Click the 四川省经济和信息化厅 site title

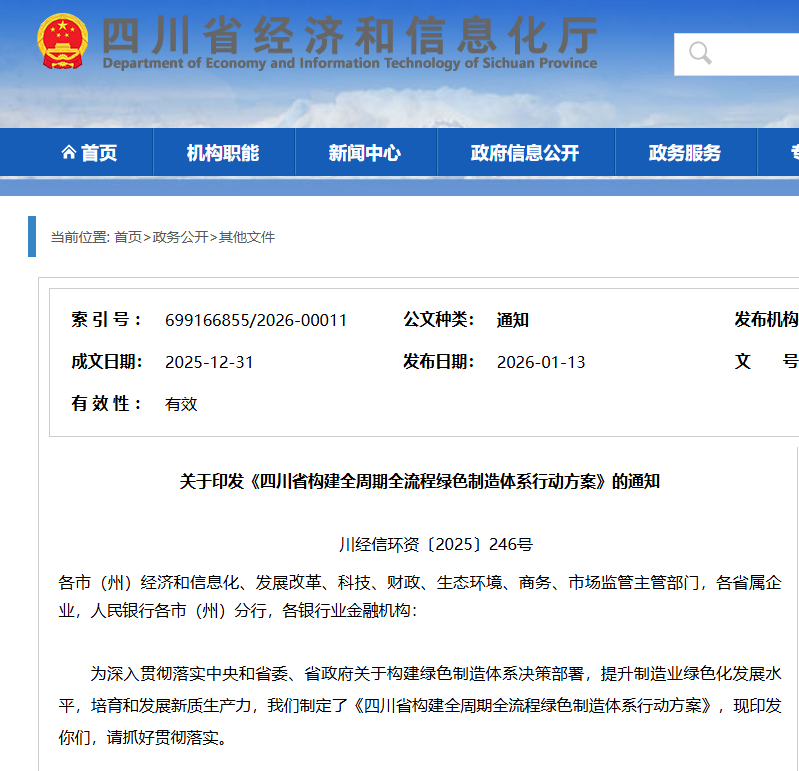[350, 34]
